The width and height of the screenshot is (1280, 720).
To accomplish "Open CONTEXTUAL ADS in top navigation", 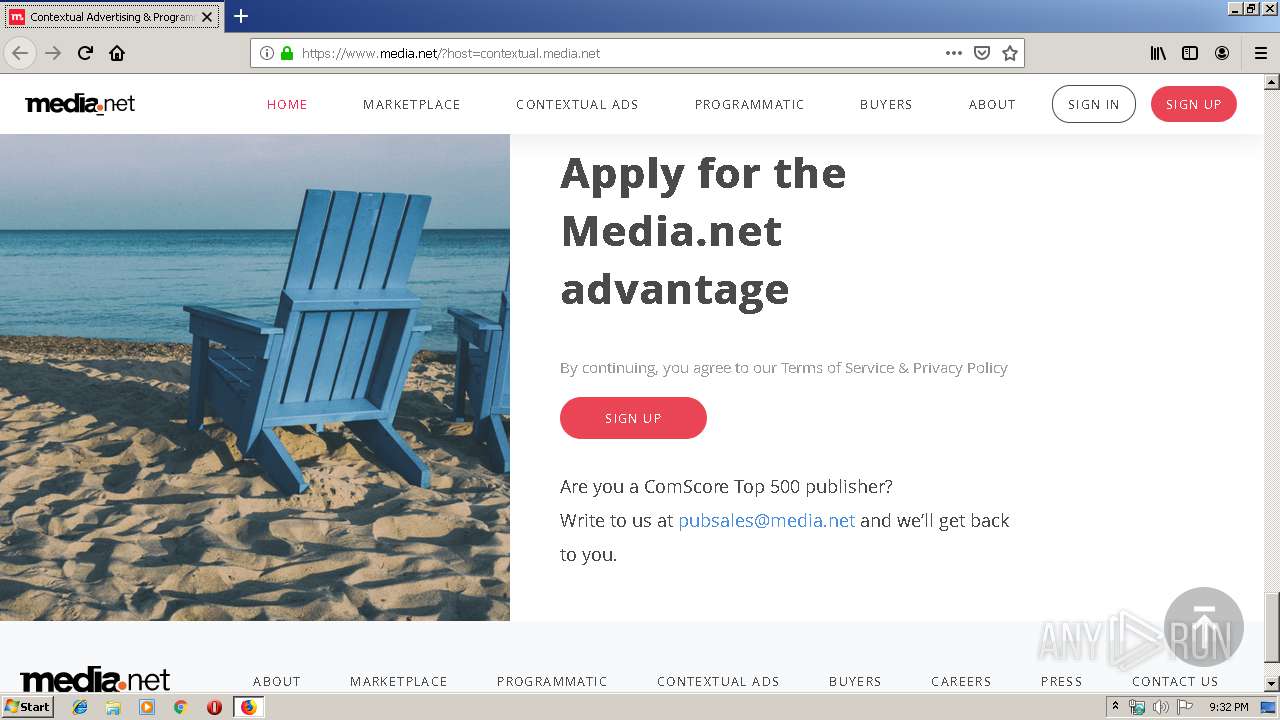I will point(577,104).
